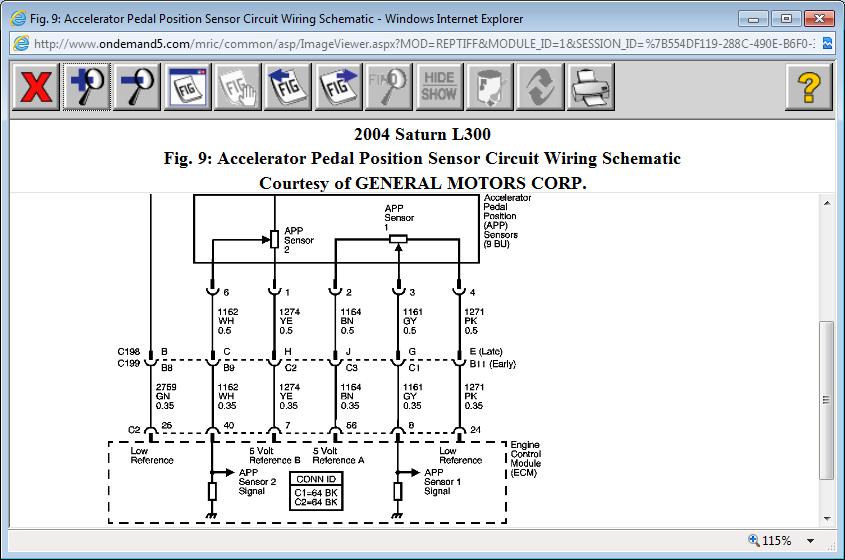Click the vertical scrollbar thumb

coord(826,400)
